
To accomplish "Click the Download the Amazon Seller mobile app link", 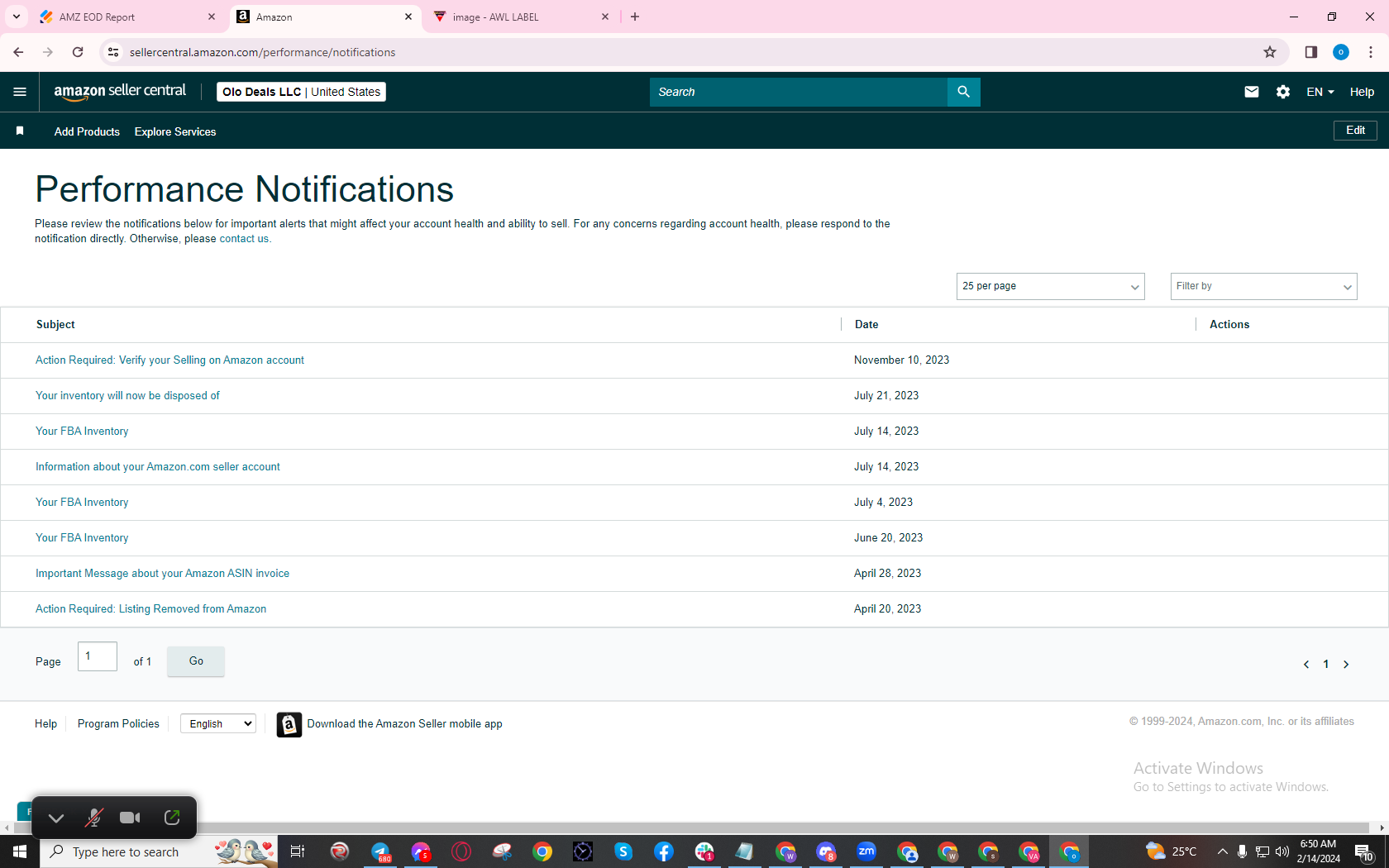I will [404, 723].
